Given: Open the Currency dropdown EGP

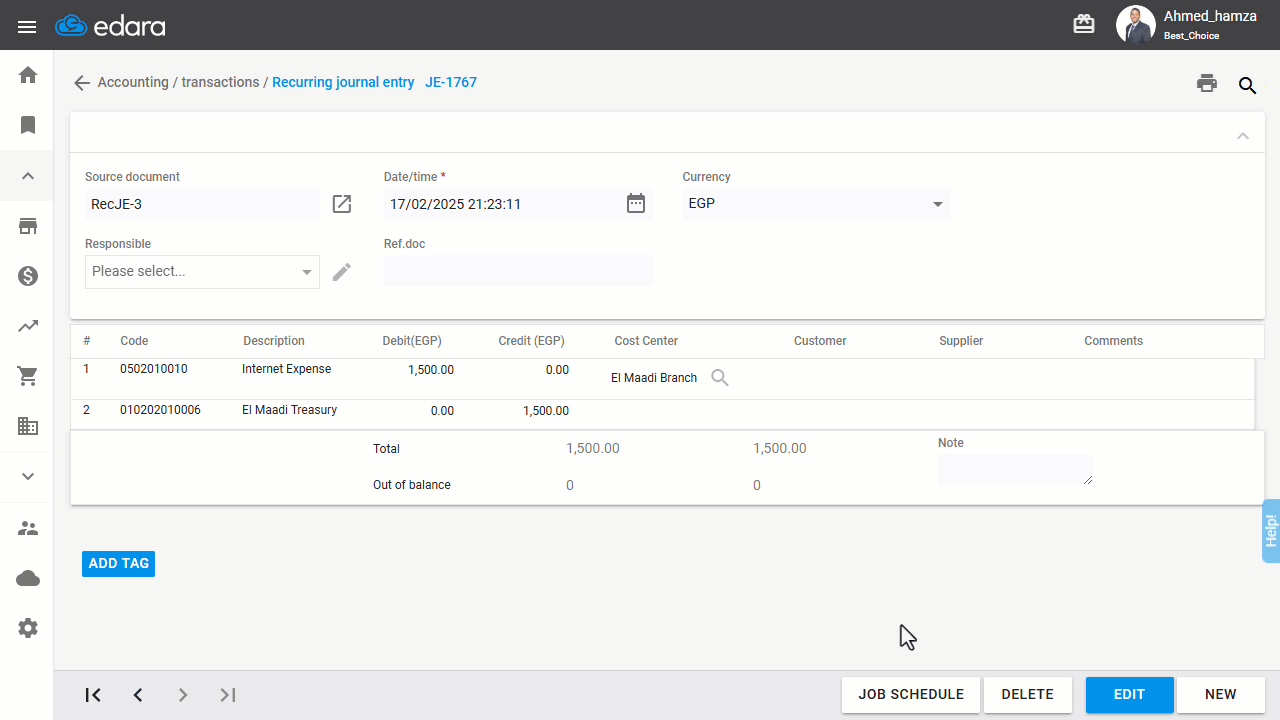Looking at the screenshot, I should (816, 204).
